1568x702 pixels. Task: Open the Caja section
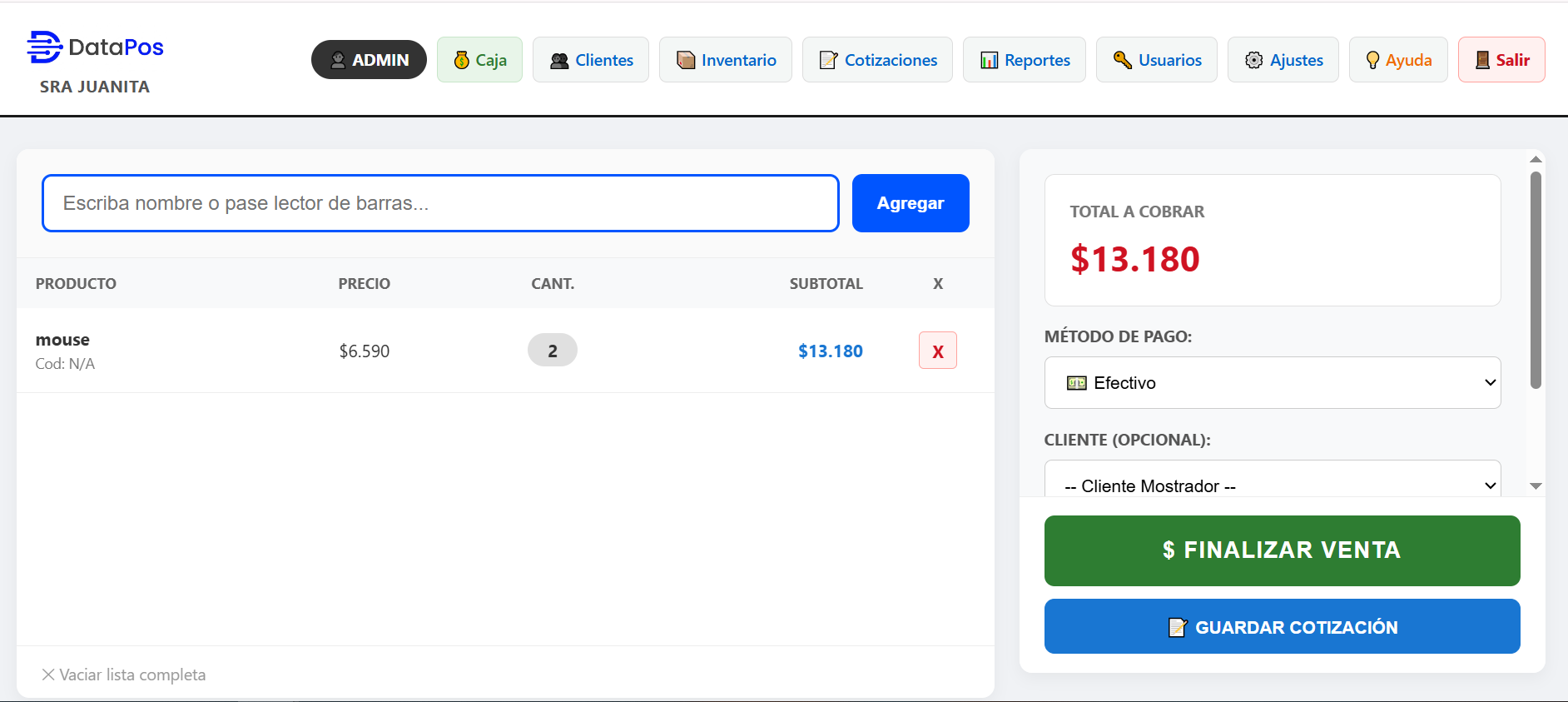pos(479,60)
